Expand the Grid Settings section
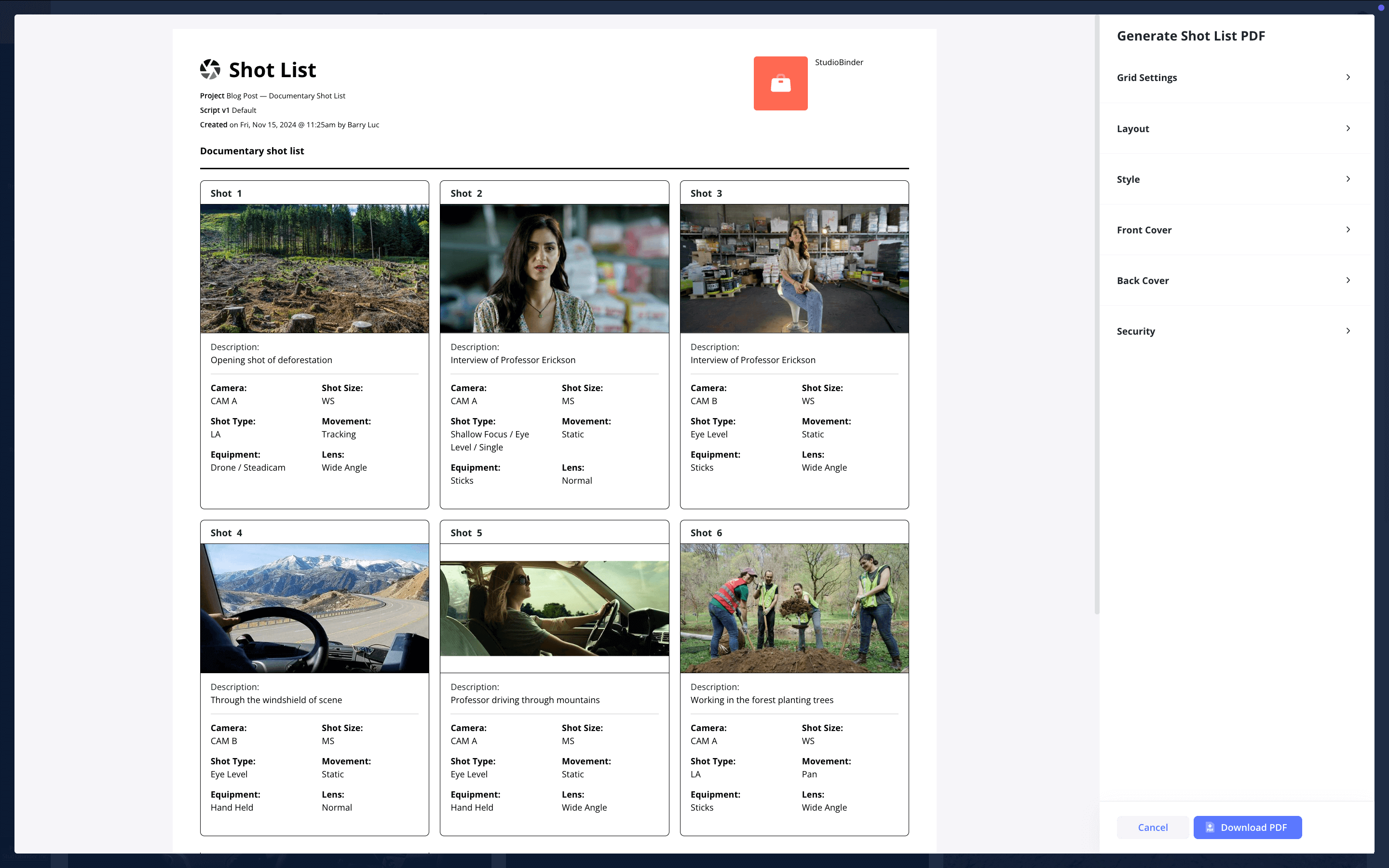 tap(1234, 77)
